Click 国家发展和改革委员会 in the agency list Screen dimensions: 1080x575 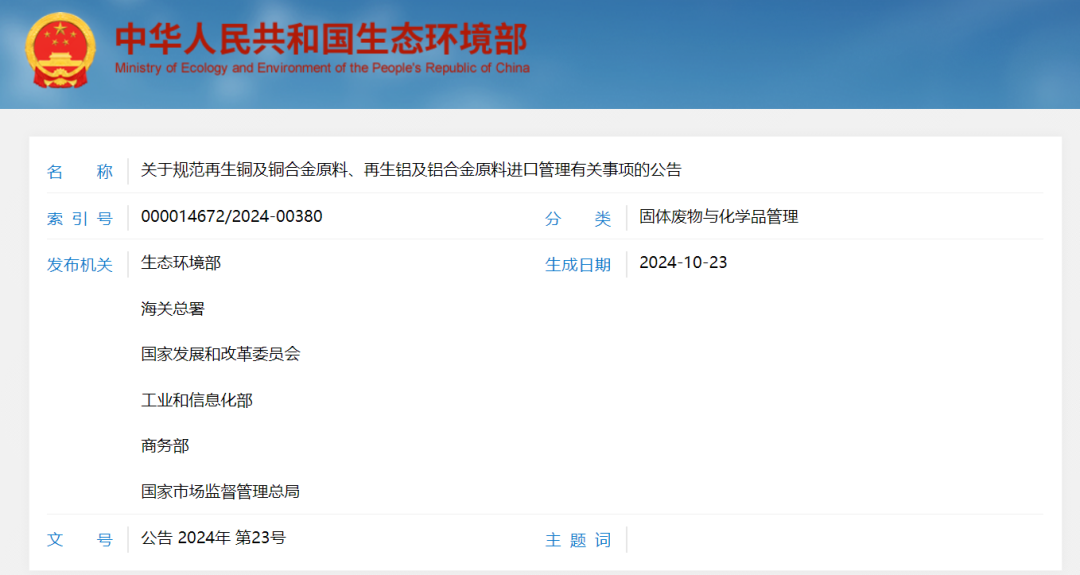tap(220, 354)
